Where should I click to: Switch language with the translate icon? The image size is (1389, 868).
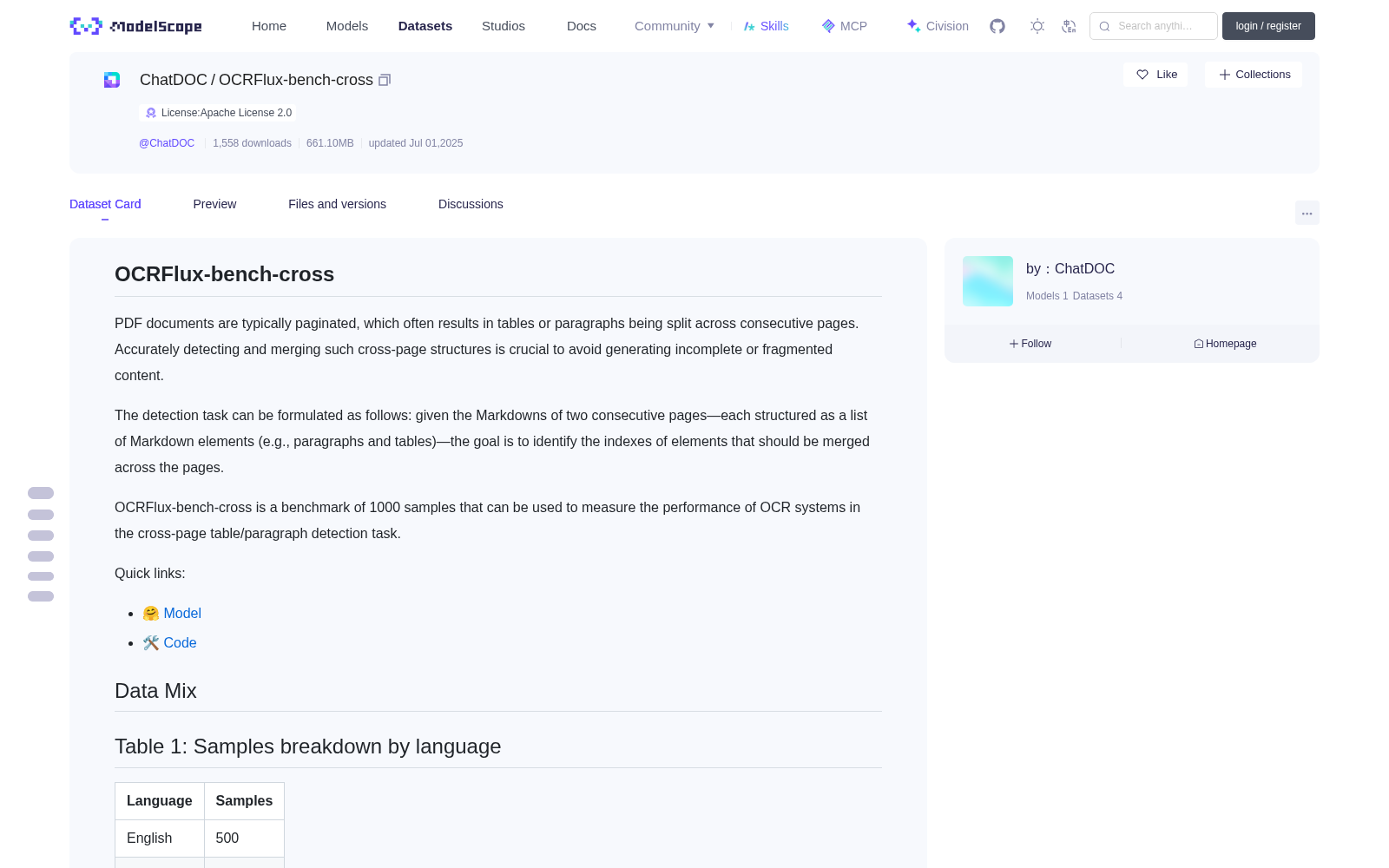click(x=1070, y=26)
